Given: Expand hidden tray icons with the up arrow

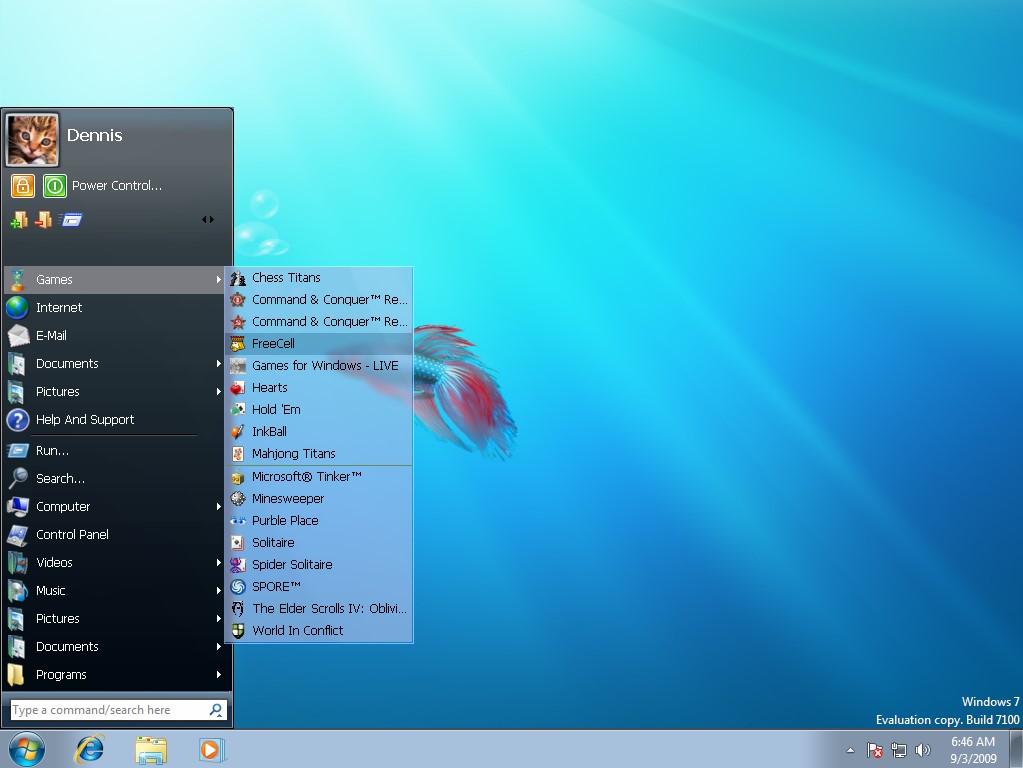Looking at the screenshot, I should click(849, 750).
